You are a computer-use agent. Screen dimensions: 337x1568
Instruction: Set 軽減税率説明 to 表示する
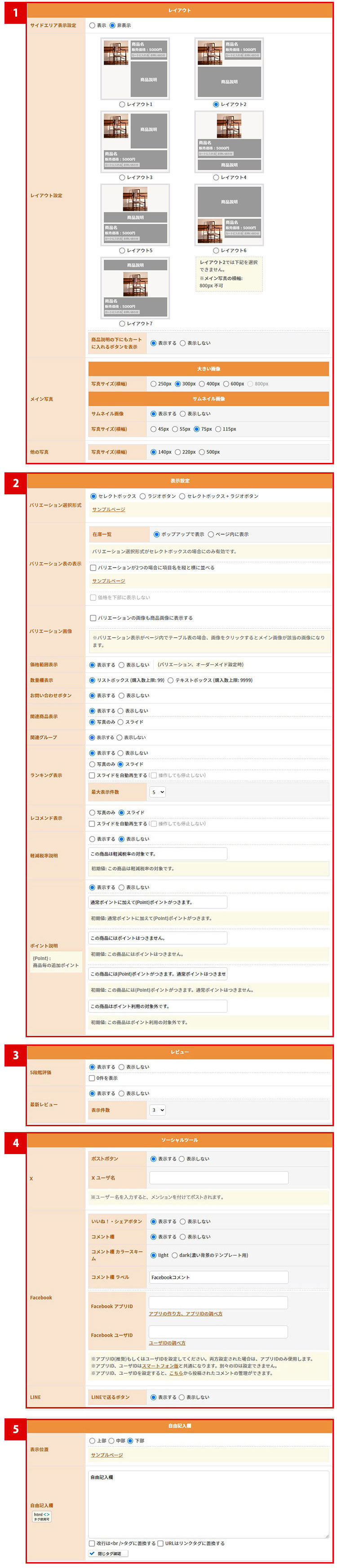point(93,839)
